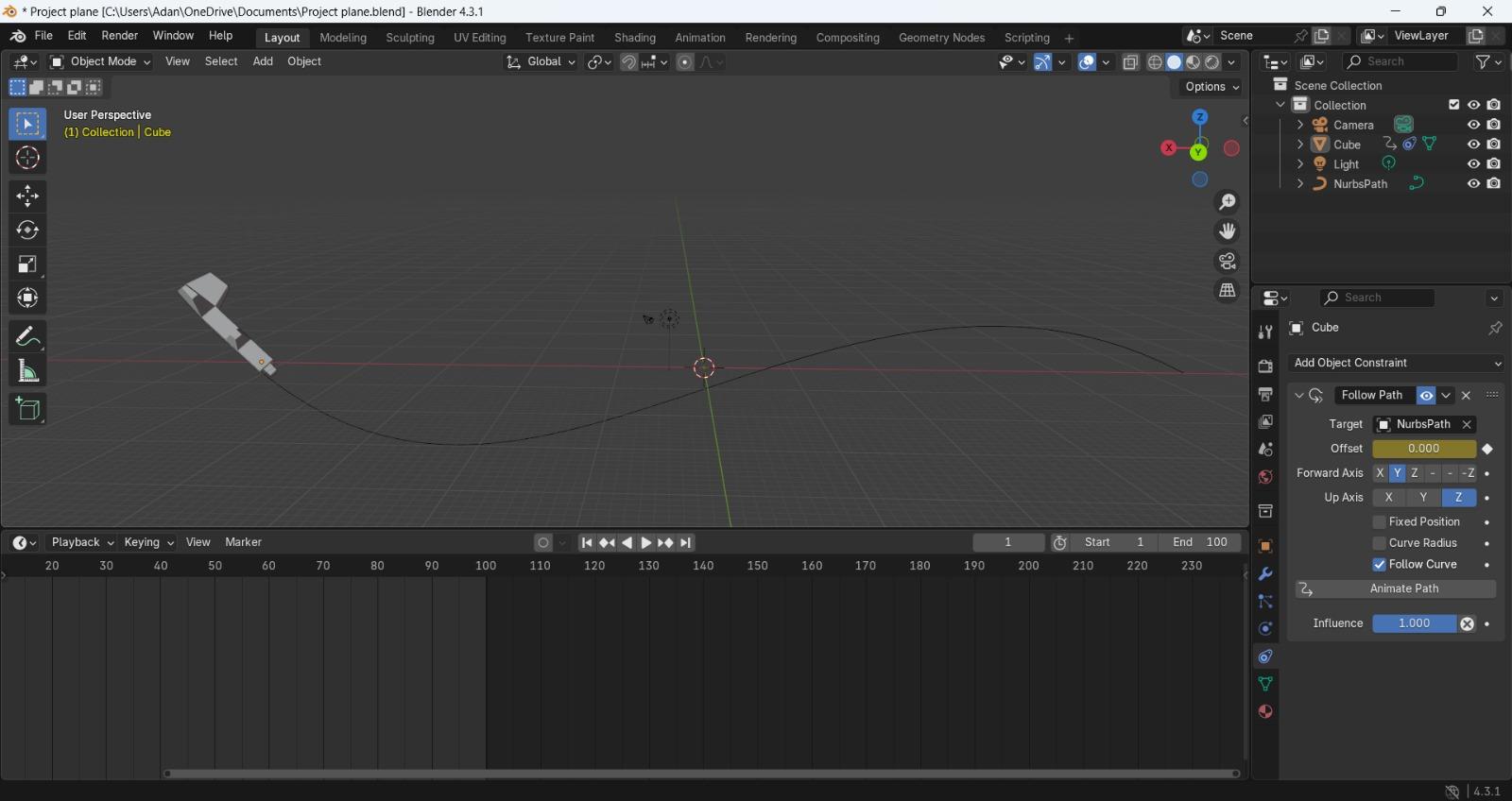Screen dimensions: 1512x801
Task: Click the current frame field
Action: tap(1008, 542)
